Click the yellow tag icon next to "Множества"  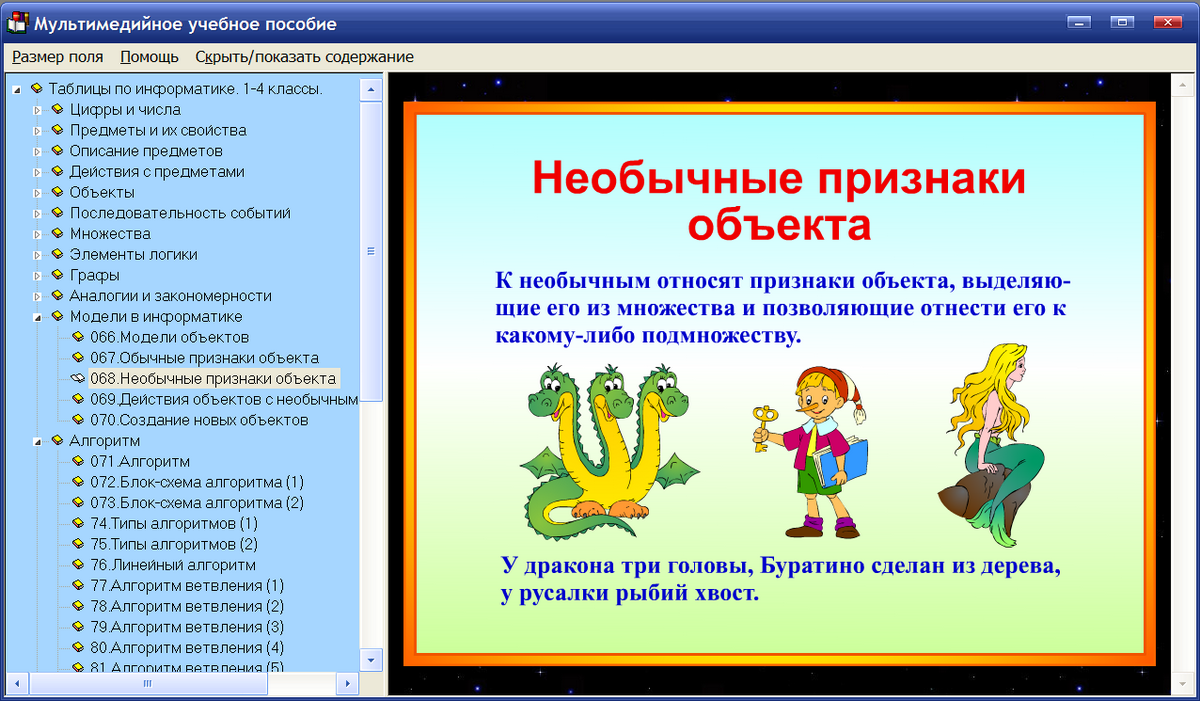point(56,233)
